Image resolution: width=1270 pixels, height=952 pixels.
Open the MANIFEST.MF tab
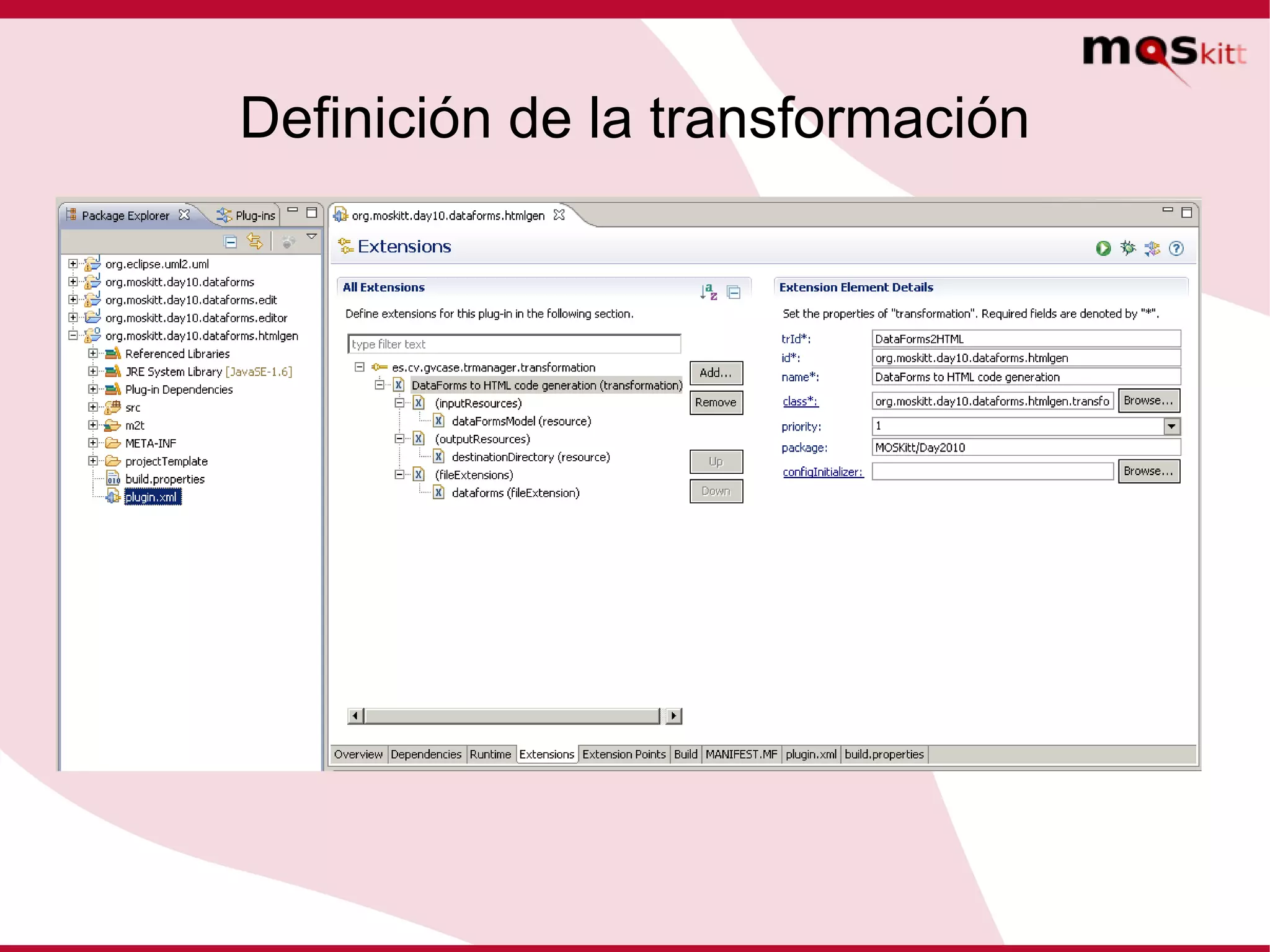pos(741,754)
